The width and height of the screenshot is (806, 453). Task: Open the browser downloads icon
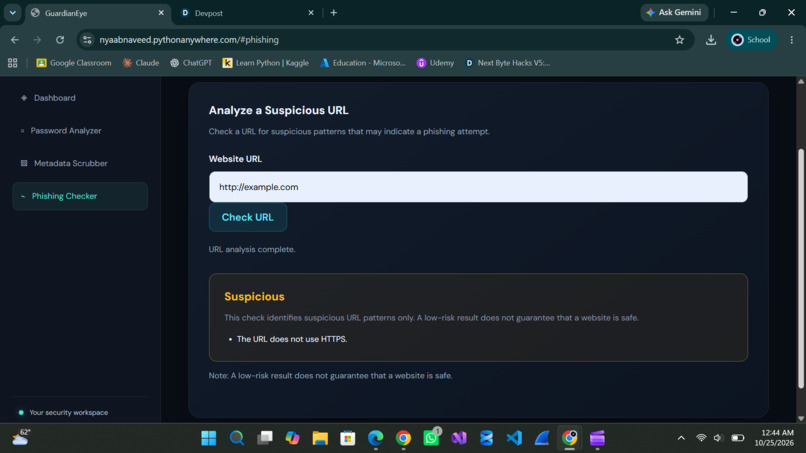click(x=711, y=40)
